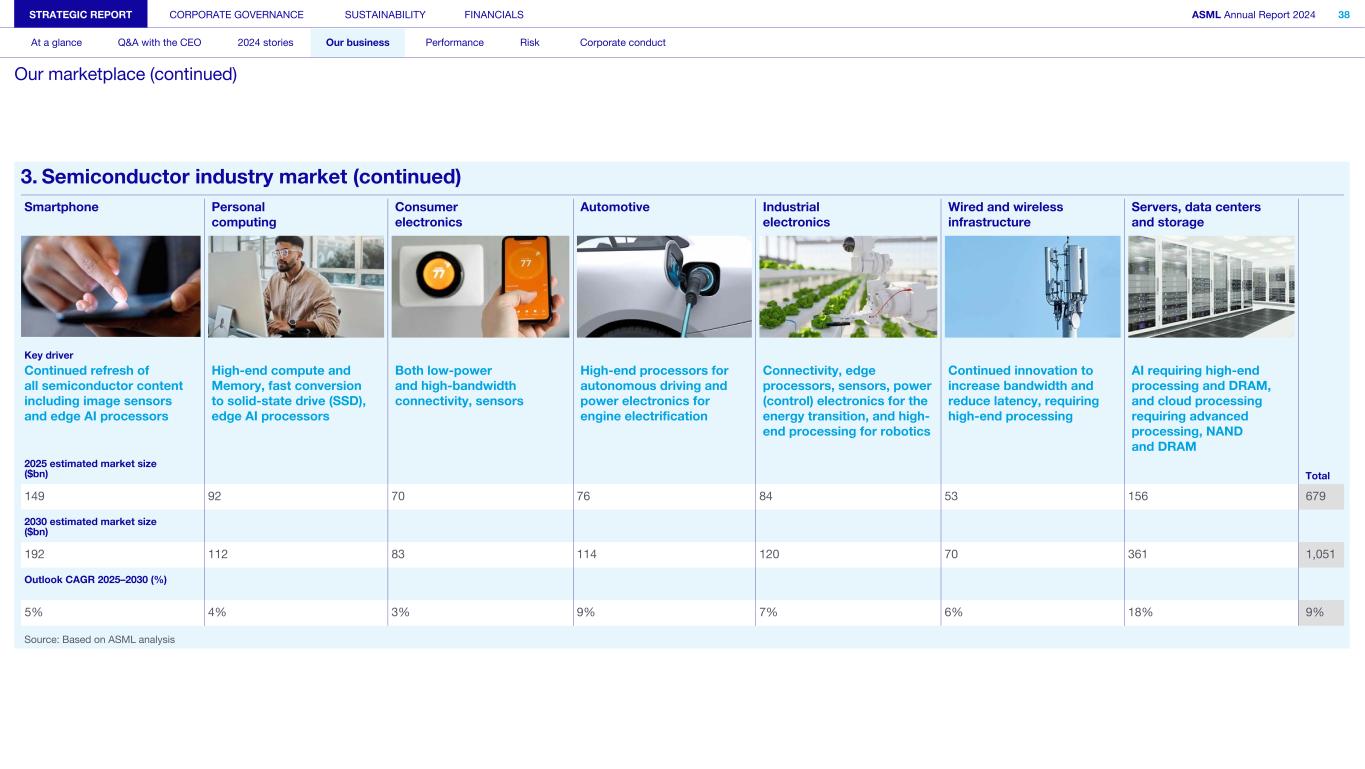Go to the Financials section
This screenshot has height=769, width=1365.
[x=494, y=14]
